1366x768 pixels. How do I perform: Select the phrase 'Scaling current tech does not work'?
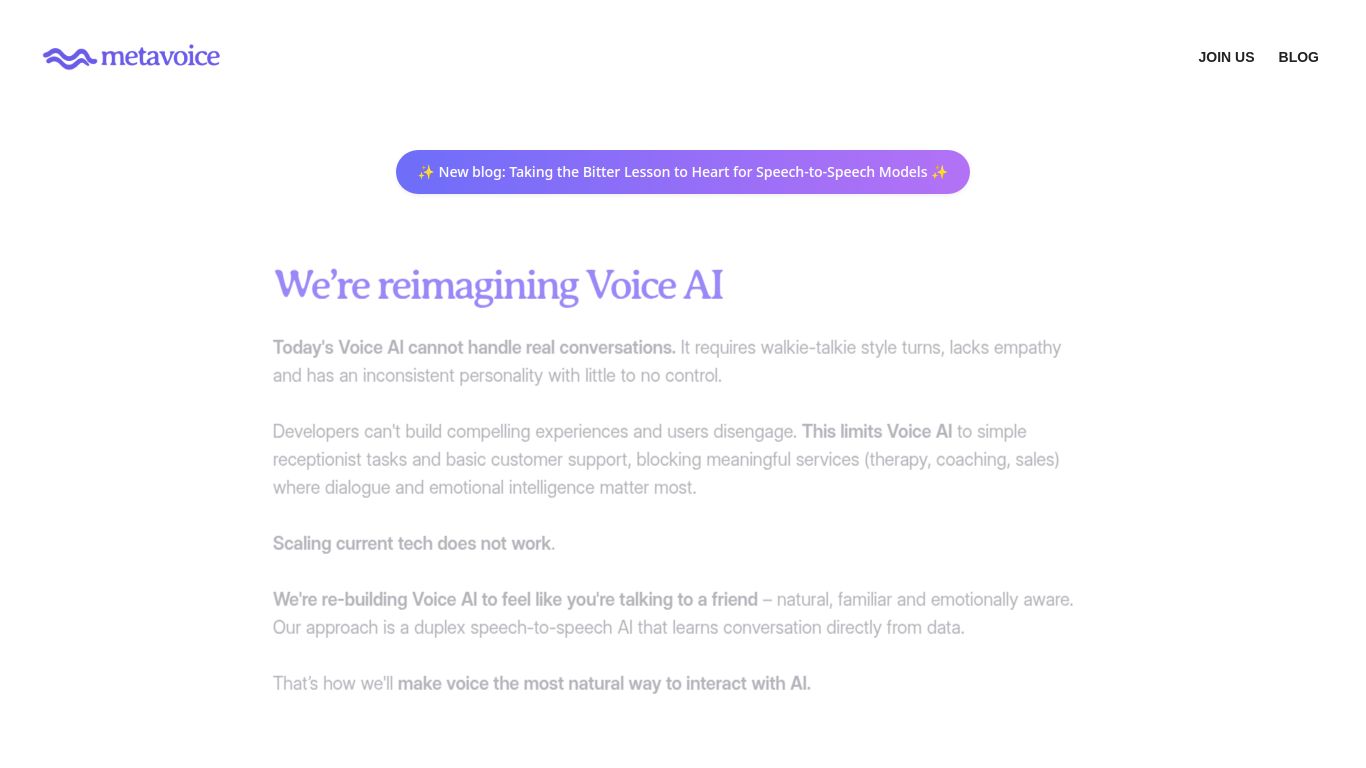pyautogui.click(x=413, y=543)
